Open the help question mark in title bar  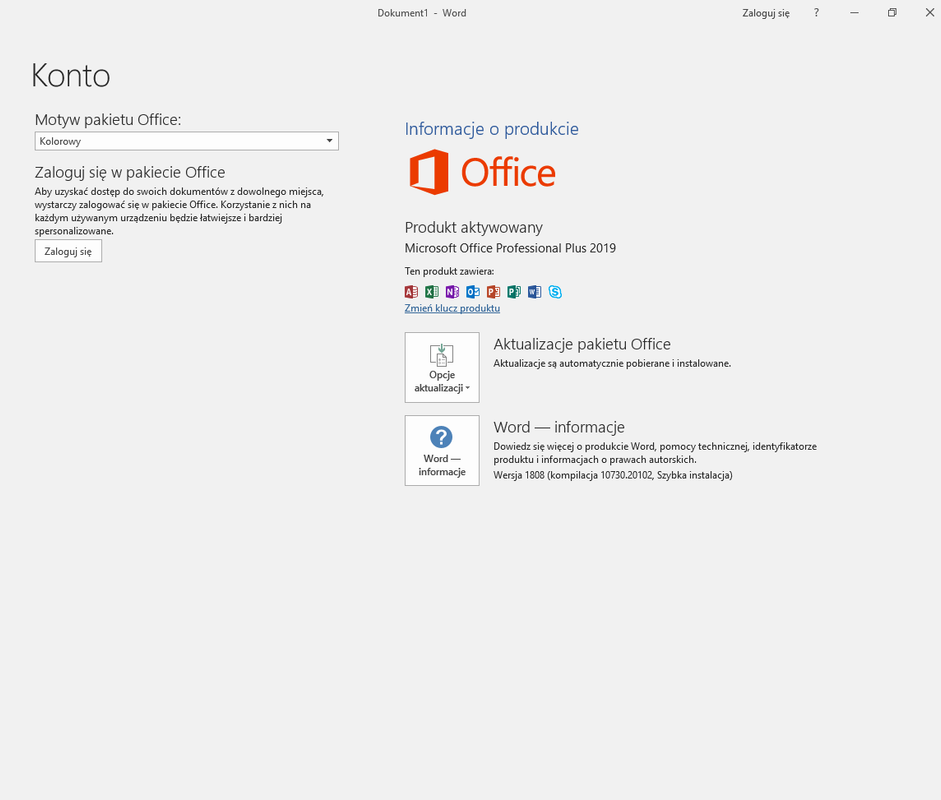[x=816, y=13]
